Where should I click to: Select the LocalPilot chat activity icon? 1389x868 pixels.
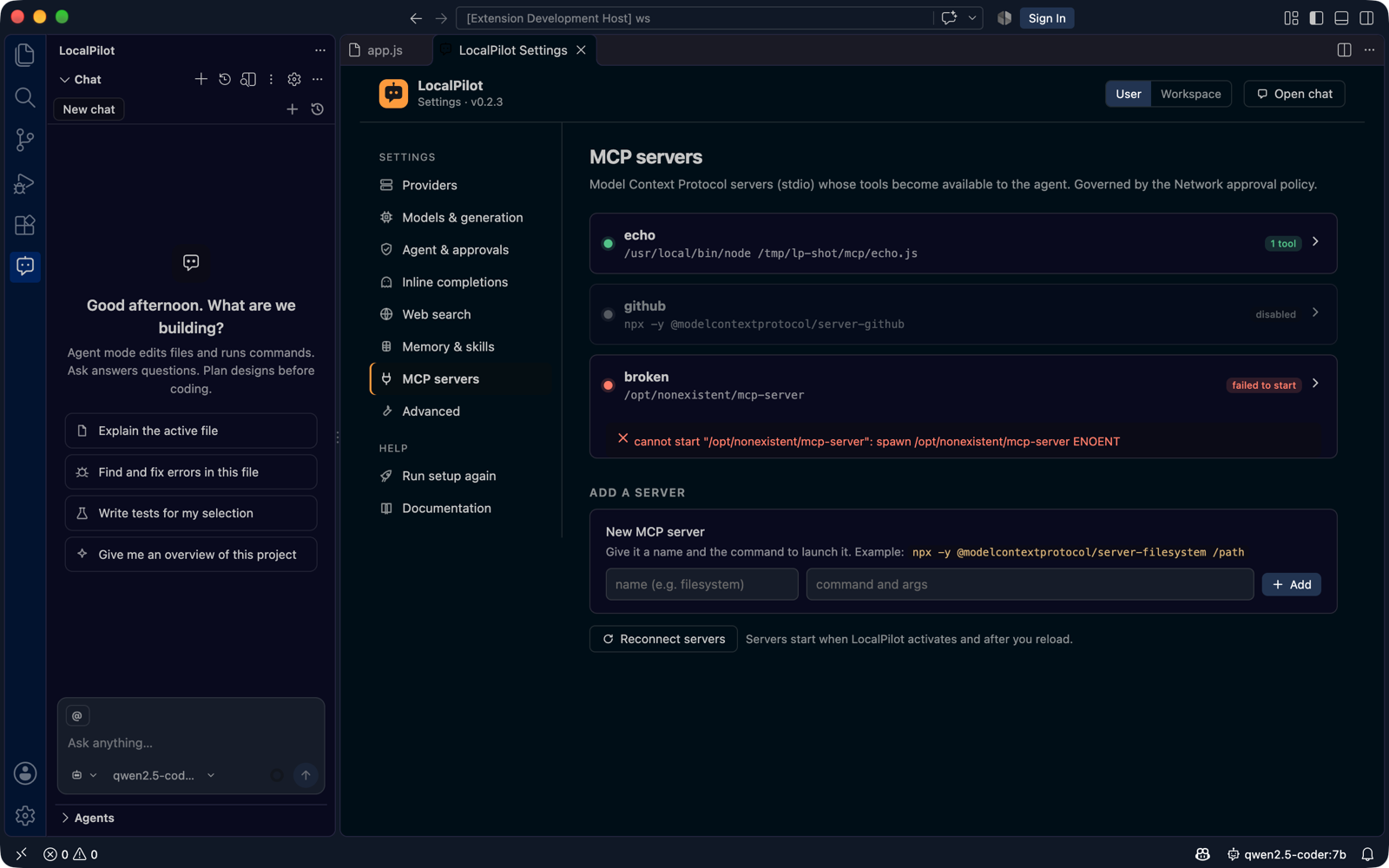25,266
